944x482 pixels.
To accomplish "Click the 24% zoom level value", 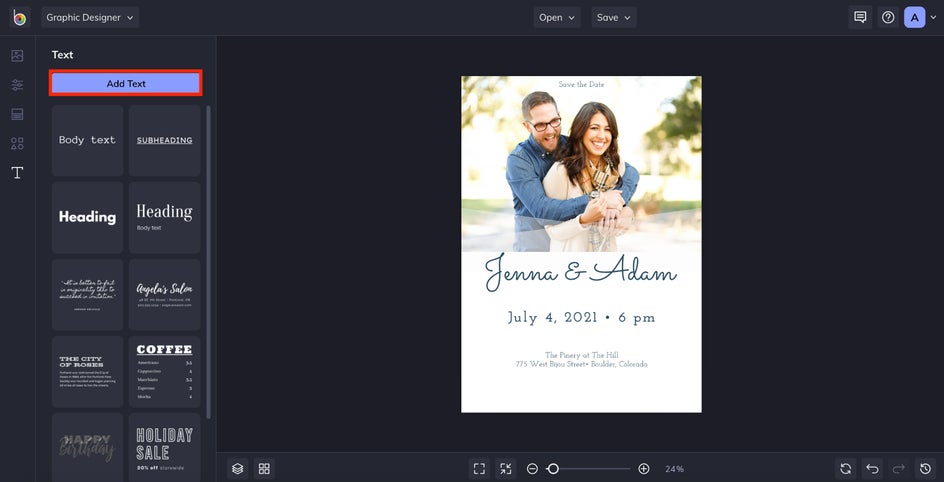I will (674, 469).
